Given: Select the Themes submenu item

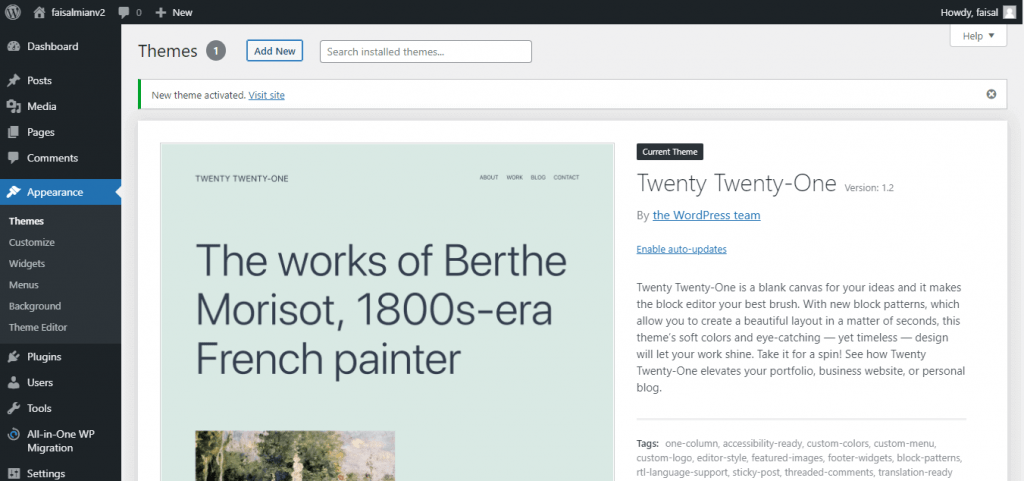Looking at the screenshot, I should (x=26, y=221).
